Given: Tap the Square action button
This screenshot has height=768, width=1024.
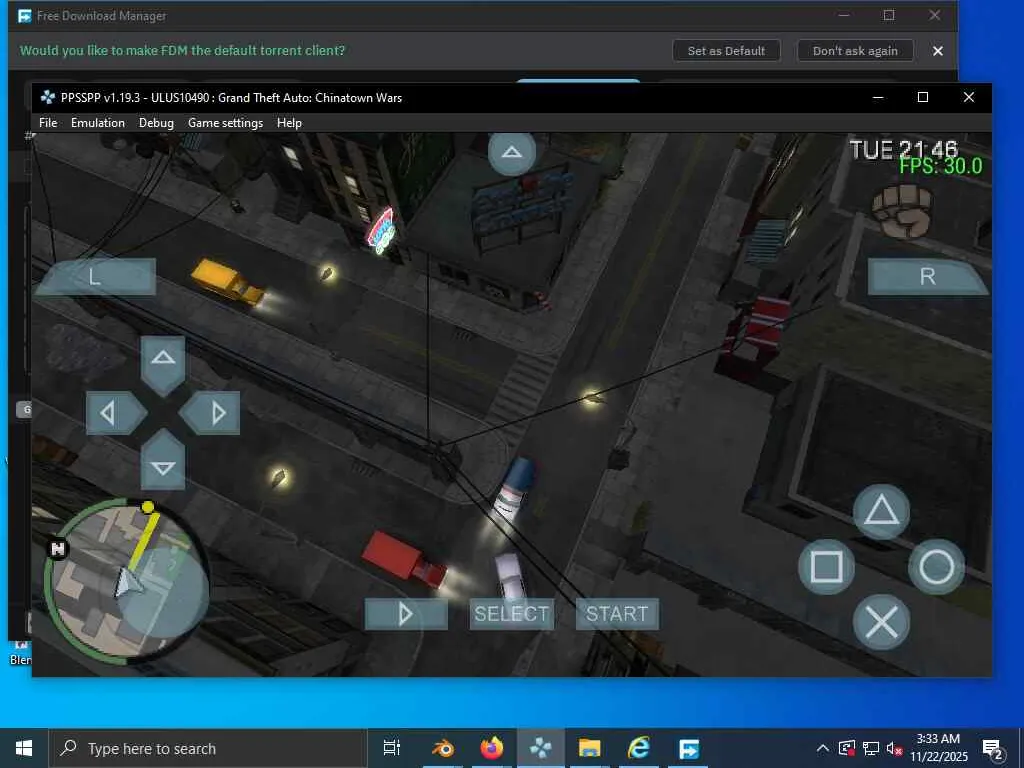Looking at the screenshot, I should coord(826,566).
